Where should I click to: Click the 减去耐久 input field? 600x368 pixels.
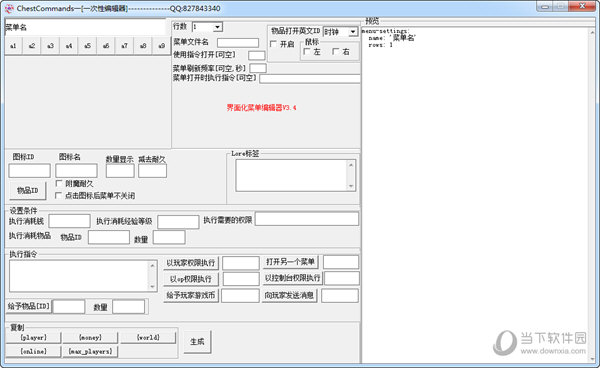pos(152,171)
